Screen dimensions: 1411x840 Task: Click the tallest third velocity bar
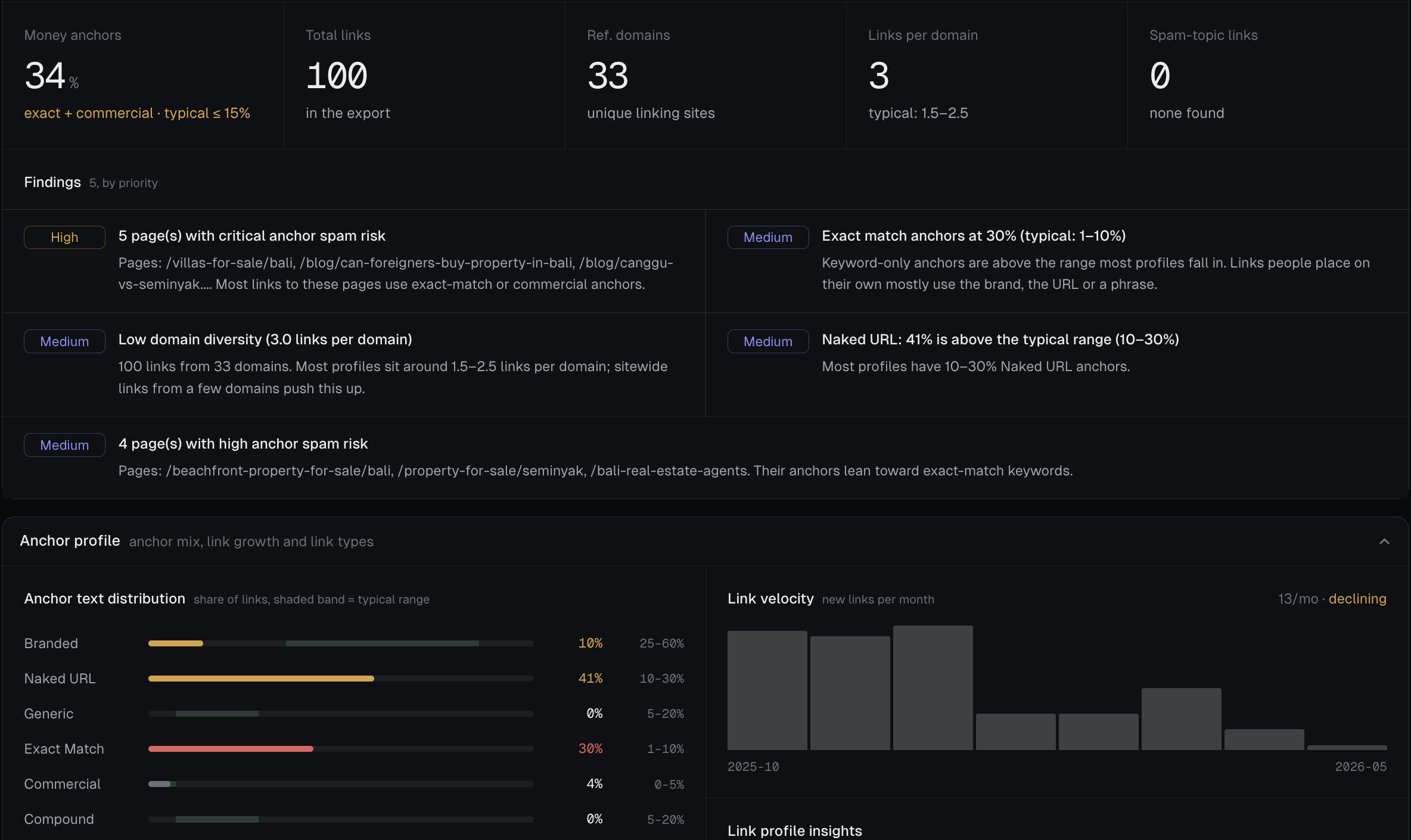point(933,687)
